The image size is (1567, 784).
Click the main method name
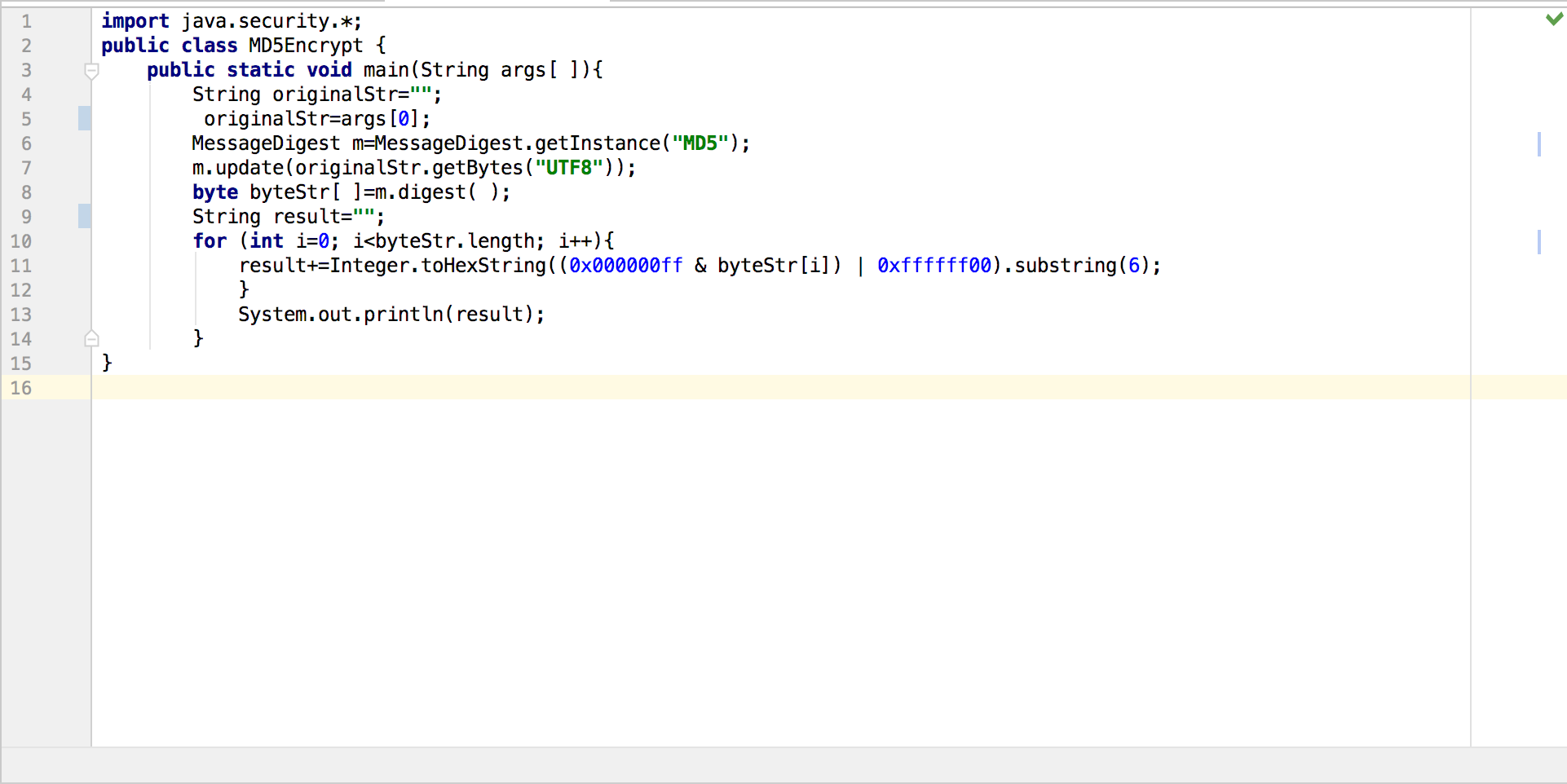(386, 70)
